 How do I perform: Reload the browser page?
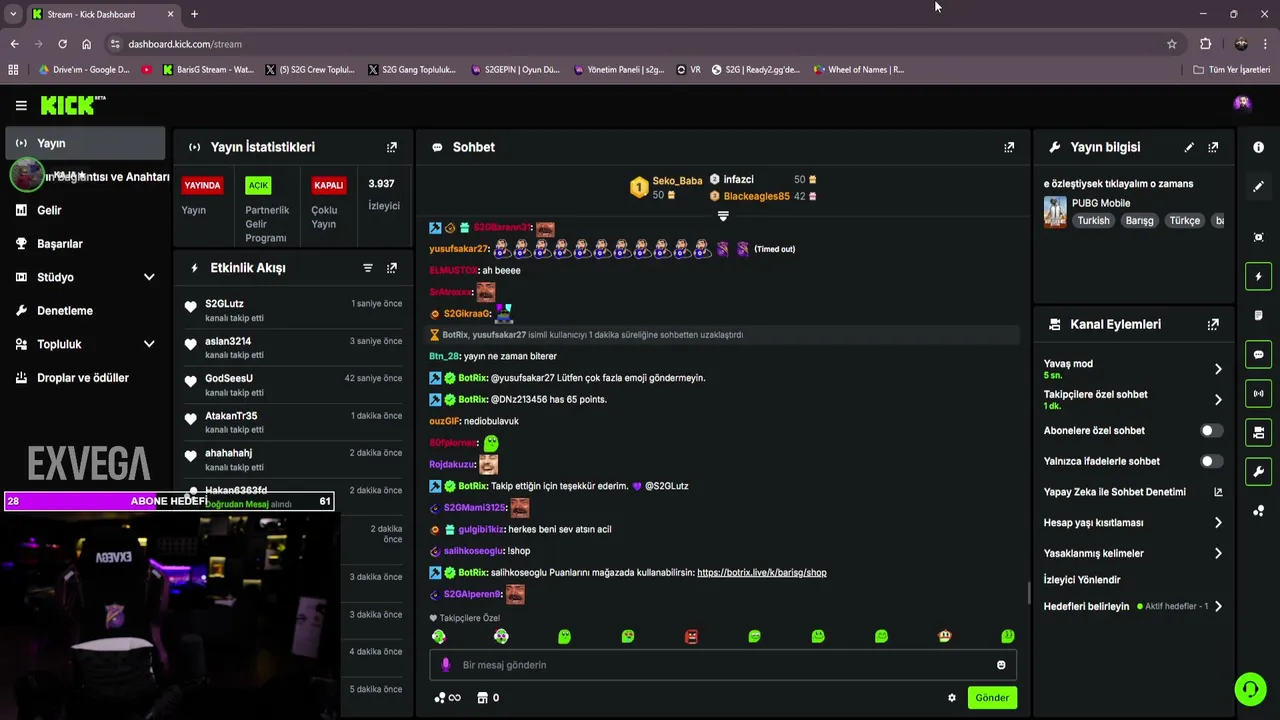point(62,44)
